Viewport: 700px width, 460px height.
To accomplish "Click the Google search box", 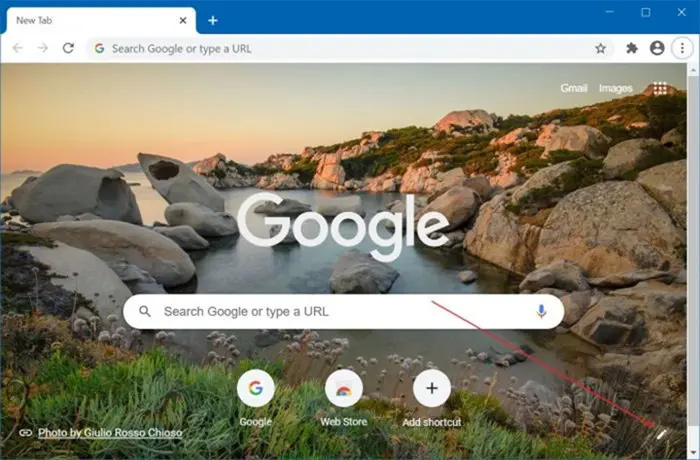I will click(x=340, y=312).
